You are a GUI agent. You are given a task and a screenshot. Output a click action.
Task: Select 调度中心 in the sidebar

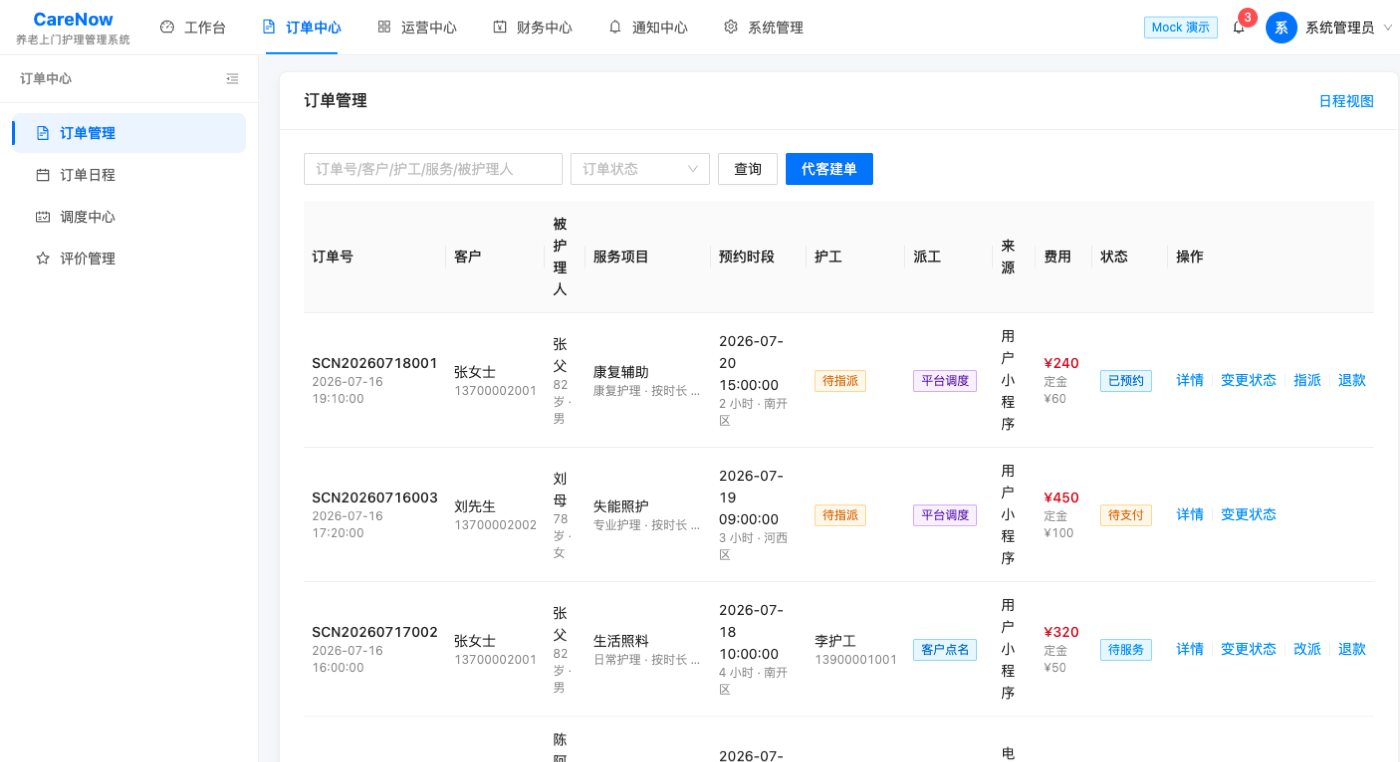[x=129, y=217]
